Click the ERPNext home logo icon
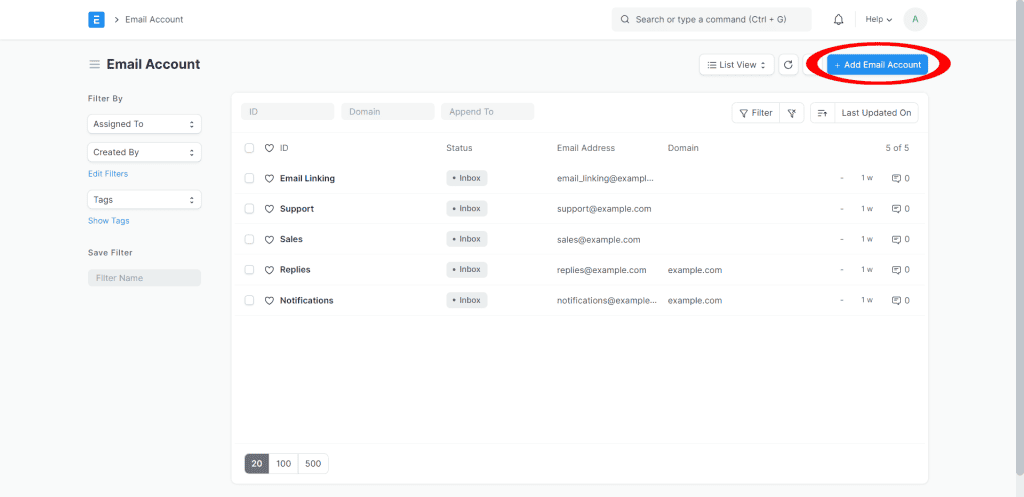Viewport: 1024px width, 497px height. [x=96, y=19]
